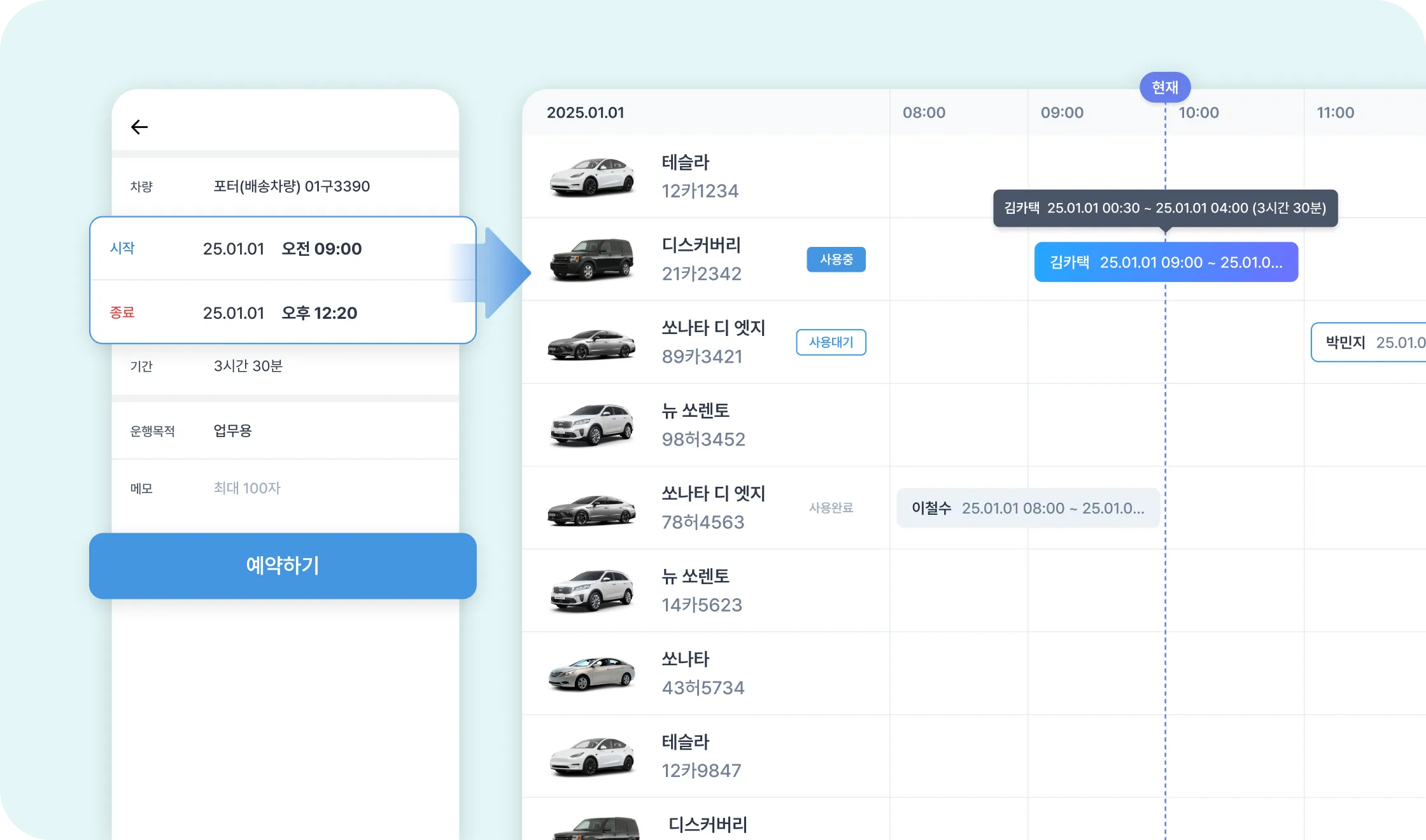1426x840 pixels.
Task: Open 박민지 reservation bar
Action: [1368, 342]
